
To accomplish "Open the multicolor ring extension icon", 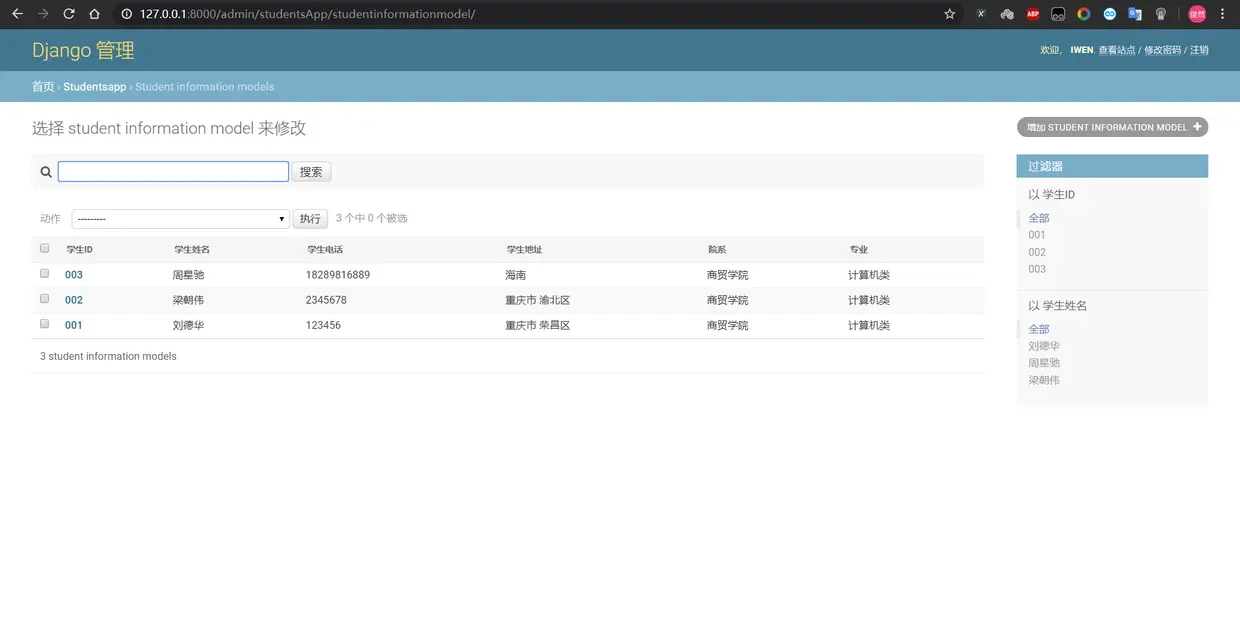I will (1083, 14).
